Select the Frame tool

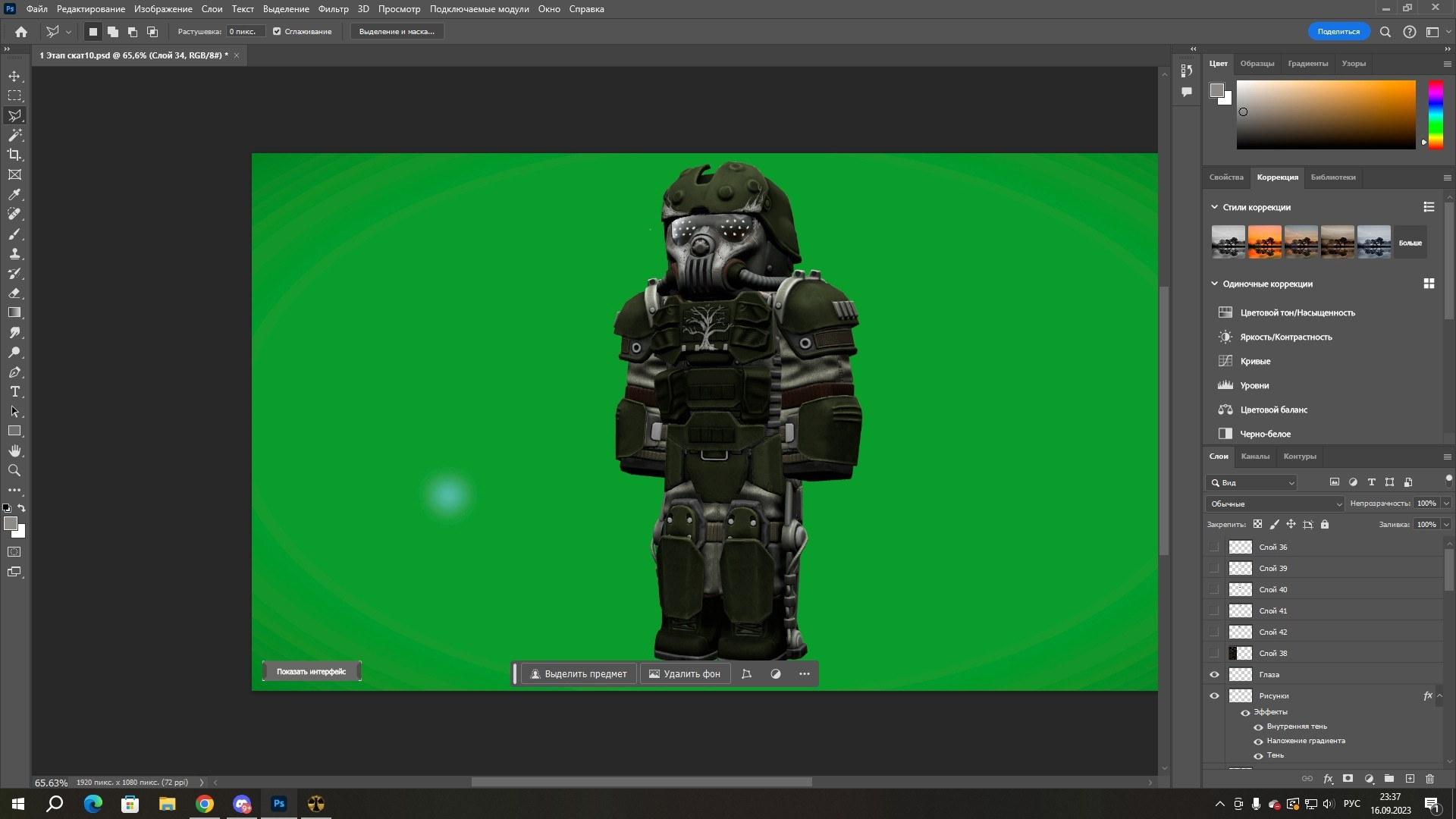pyautogui.click(x=14, y=174)
